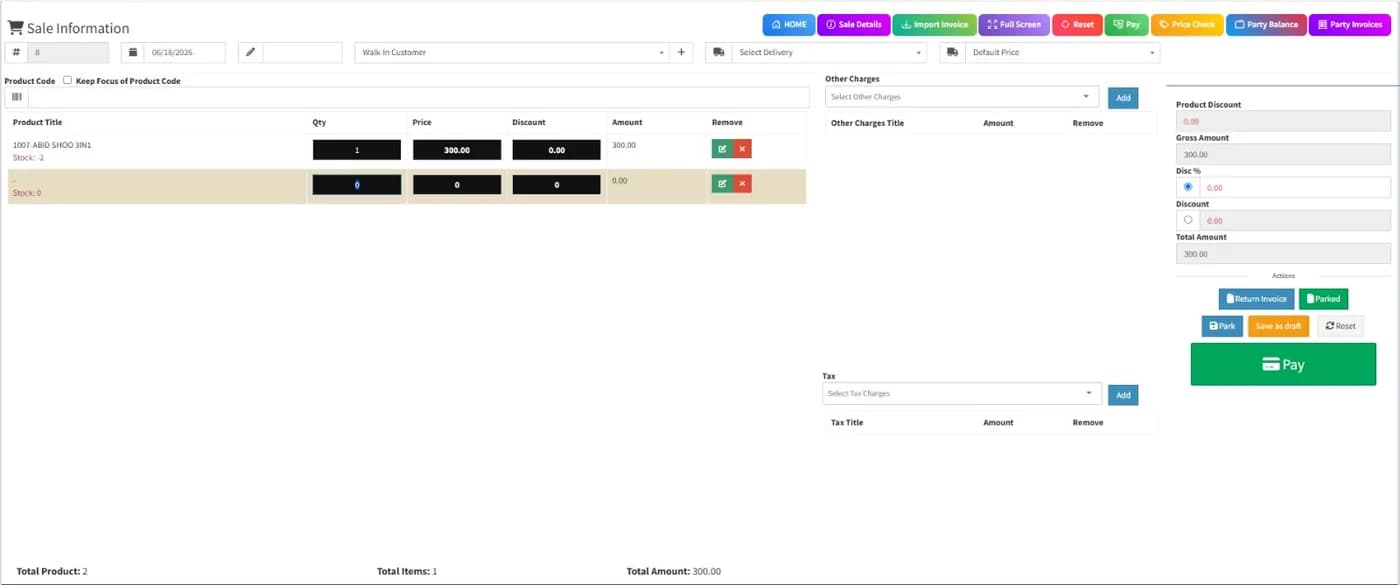Click the pencil icon beside the note field
Image resolution: width=1400 pixels, height=585 pixels.
click(250, 52)
